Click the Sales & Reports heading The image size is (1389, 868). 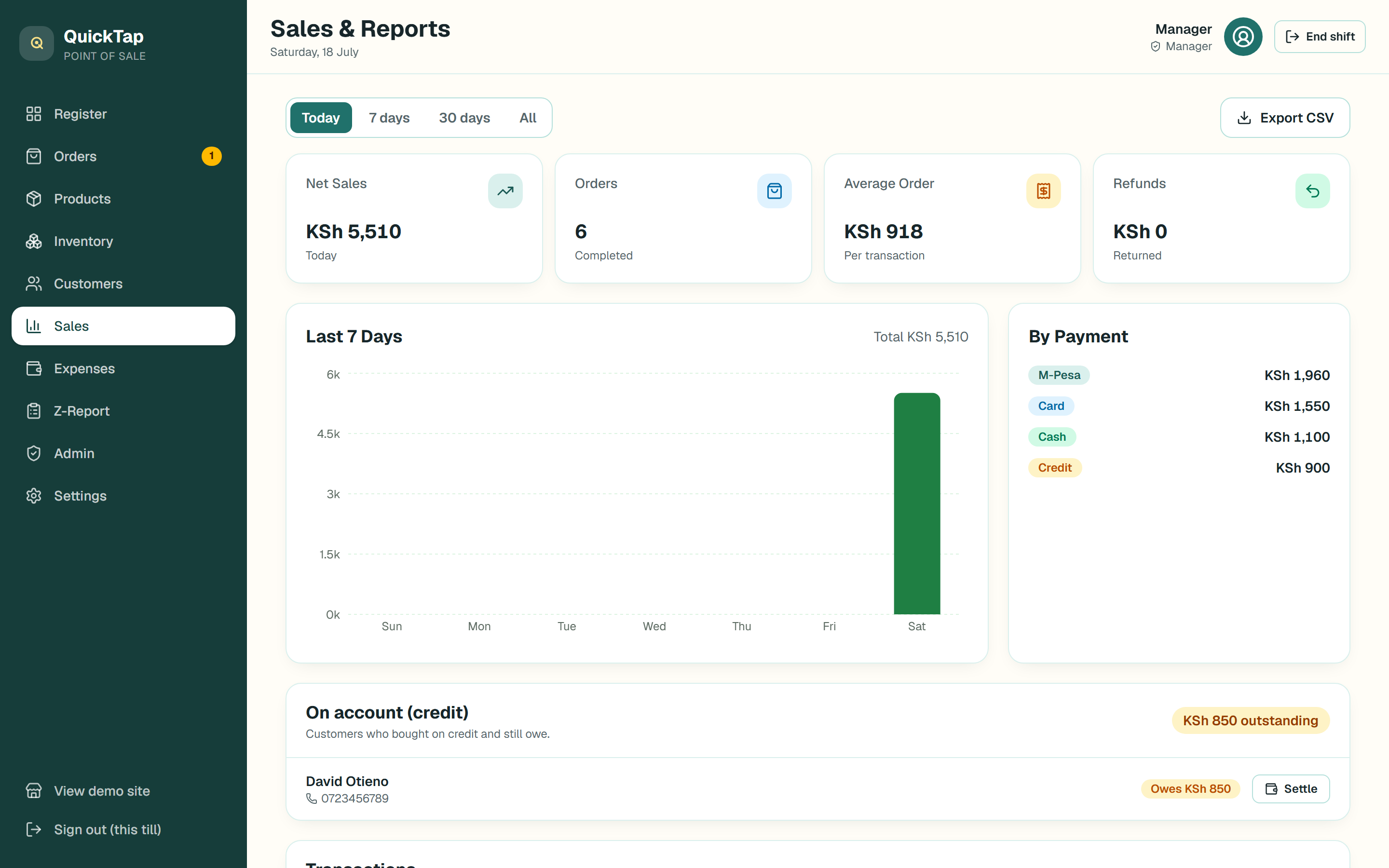tap(360, 29)
